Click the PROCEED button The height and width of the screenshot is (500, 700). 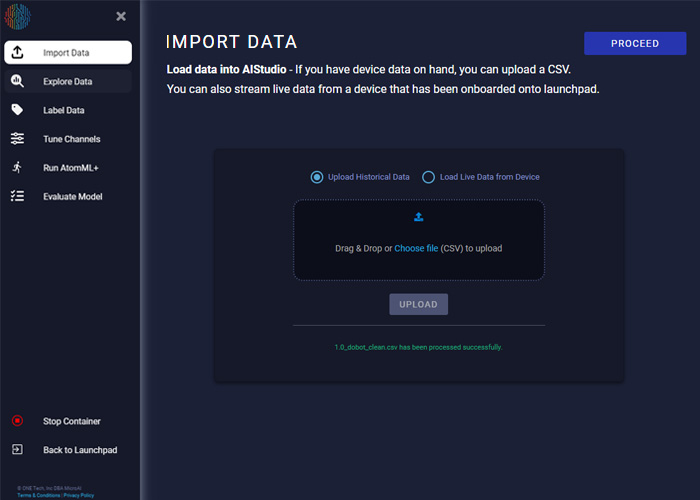[x=635, y=43]
